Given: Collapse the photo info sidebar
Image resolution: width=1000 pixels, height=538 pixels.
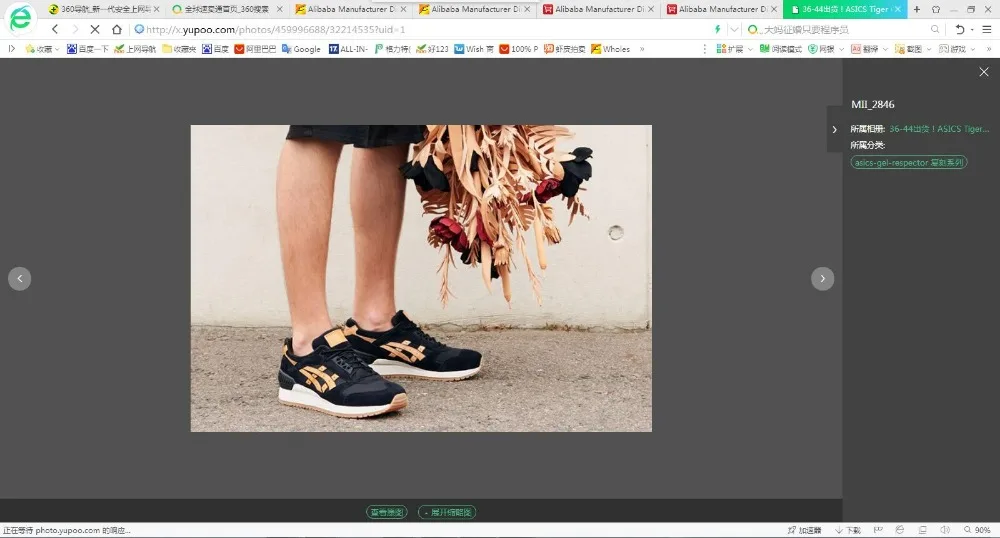Looking at the screenshot, I should coord(834,129).
